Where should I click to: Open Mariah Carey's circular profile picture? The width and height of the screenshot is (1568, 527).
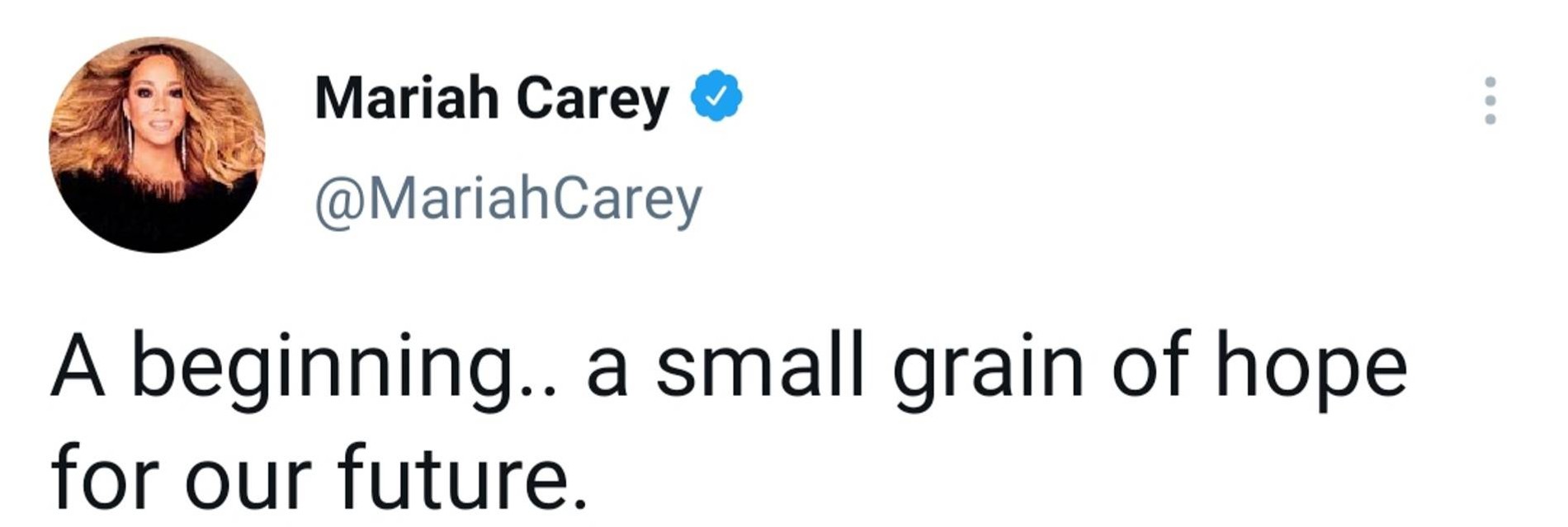coord(157,145)
